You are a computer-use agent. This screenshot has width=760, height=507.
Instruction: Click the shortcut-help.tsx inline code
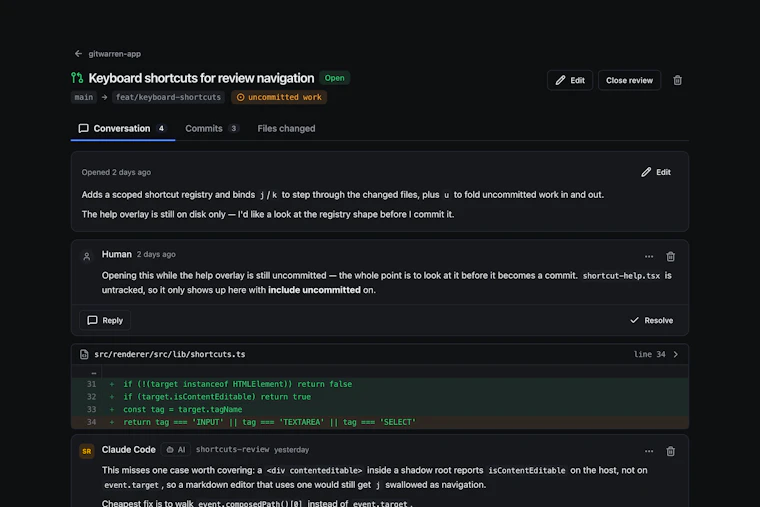[x=621, y=276]
